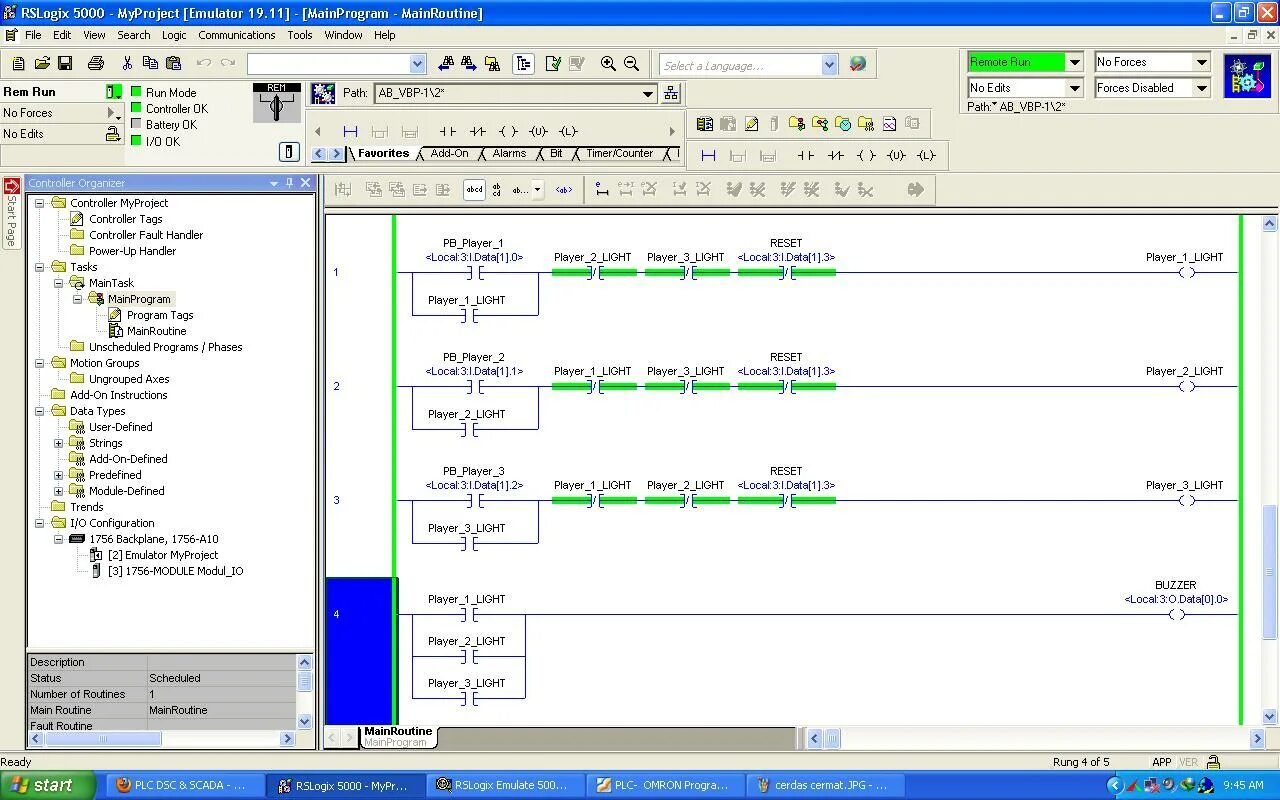
Task: Insert Output Energize coil from Favorites toolbar
Action: click(x=508, y=131)
